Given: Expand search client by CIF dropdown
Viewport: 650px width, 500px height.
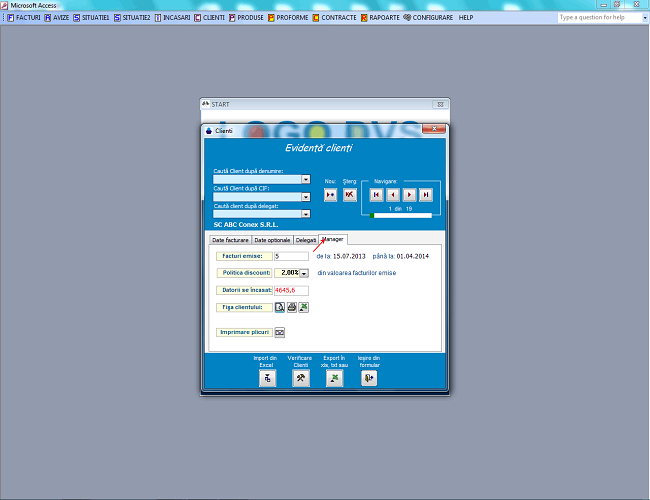Looking at the screenshot, I should click(306, 197).
